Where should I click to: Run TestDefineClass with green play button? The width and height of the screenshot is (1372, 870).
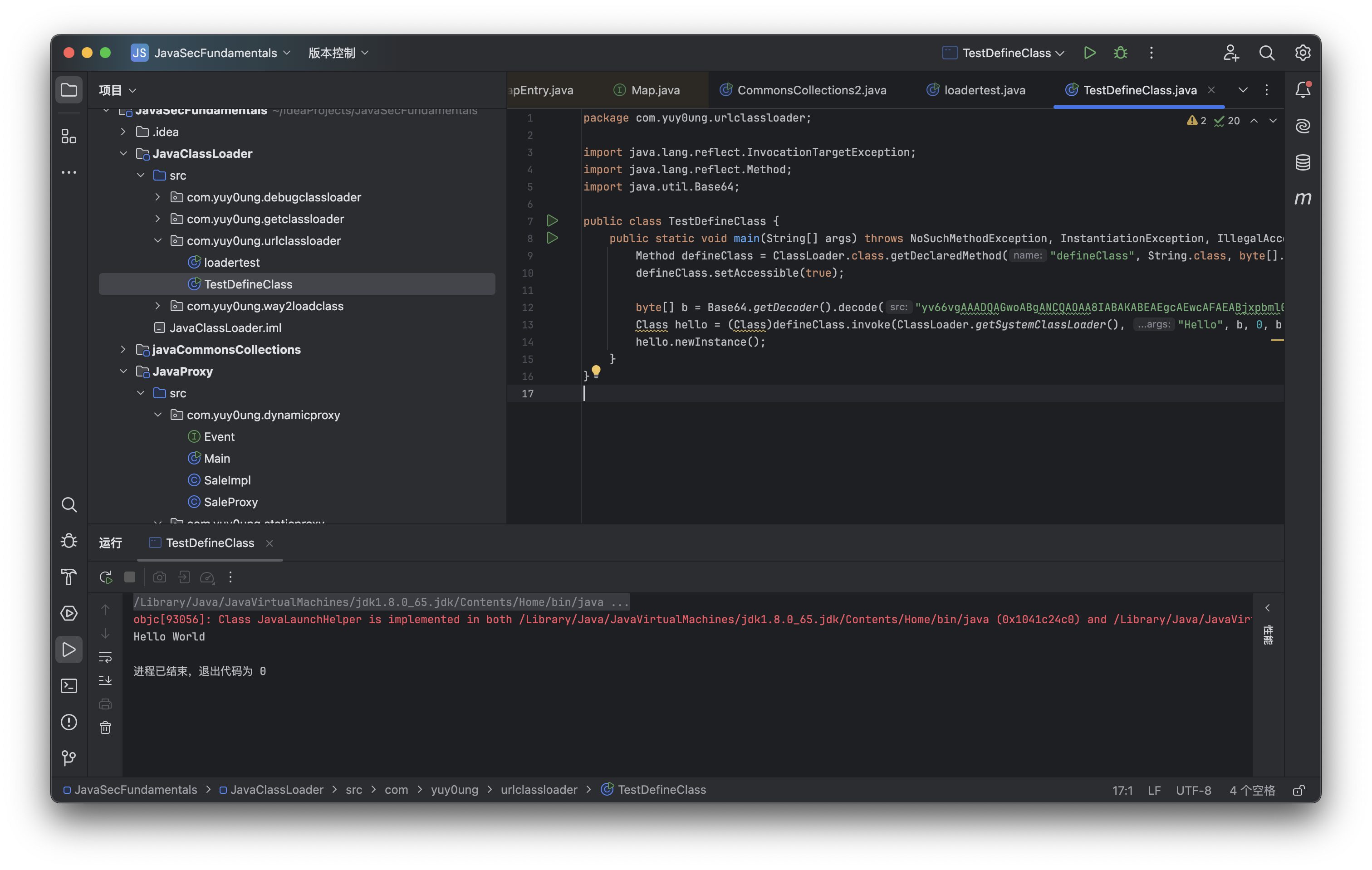pyautogui.click(x=1089, y=53)
